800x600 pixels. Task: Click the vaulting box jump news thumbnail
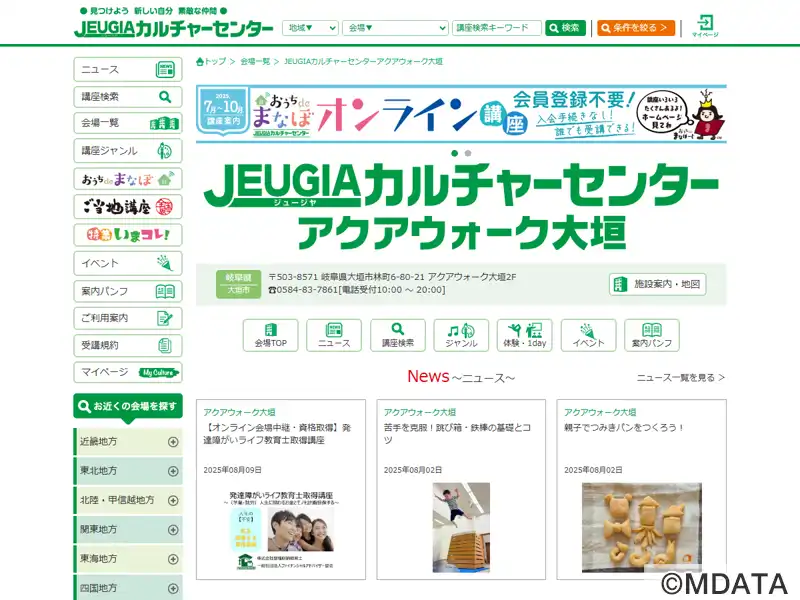click(461, 528)
